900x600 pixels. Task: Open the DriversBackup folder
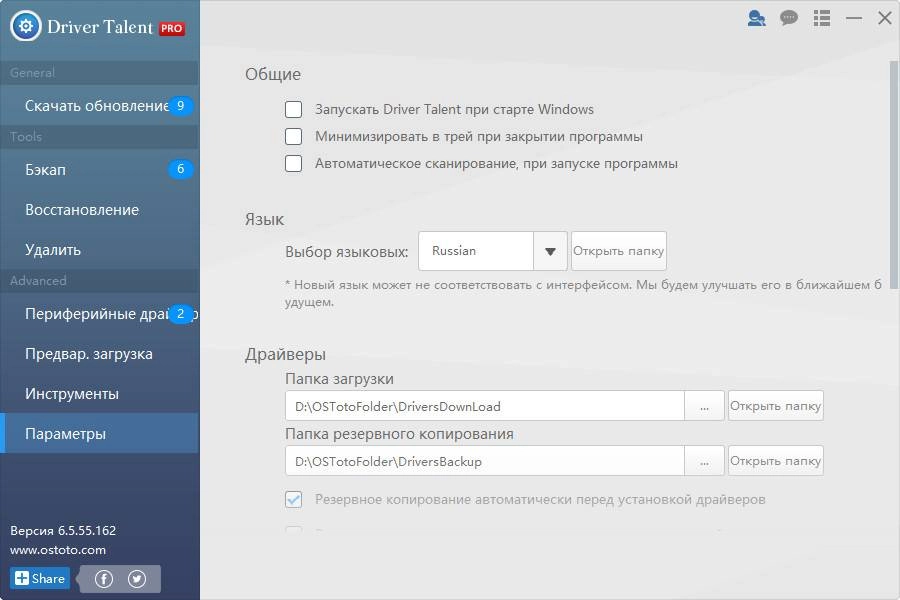coord(775,461)
